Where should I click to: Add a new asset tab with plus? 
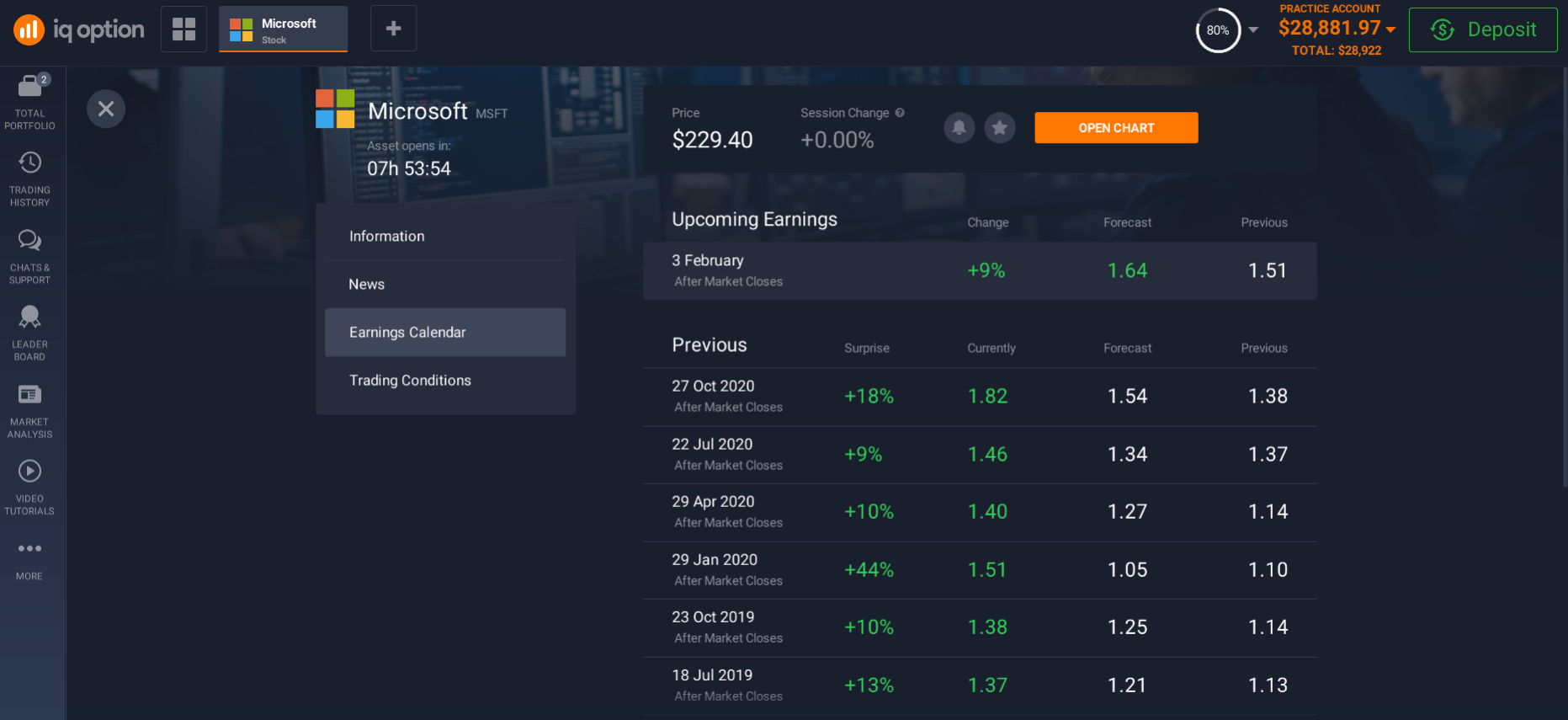coord(393,29)
